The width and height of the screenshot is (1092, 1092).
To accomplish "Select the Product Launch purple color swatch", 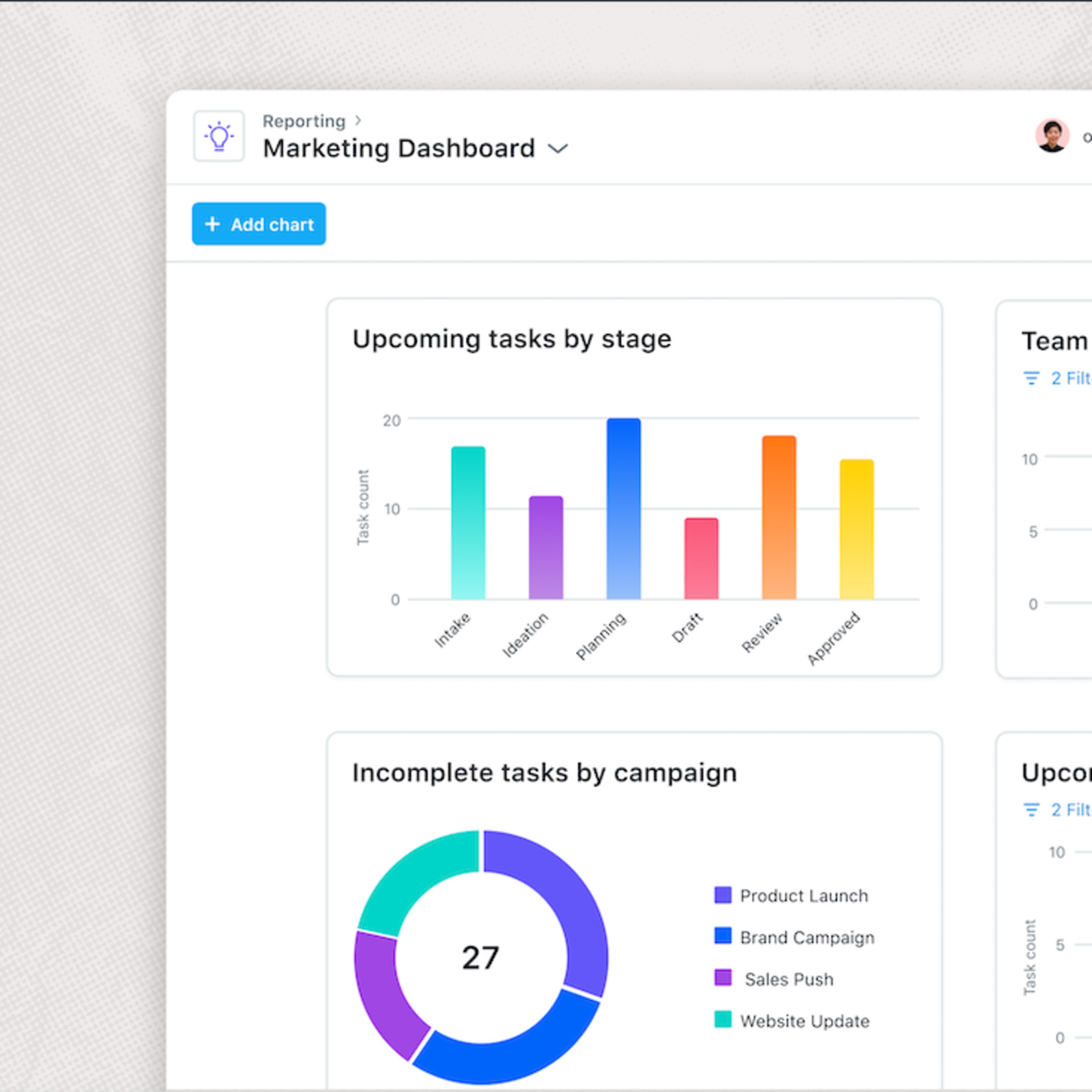I will click(723, 896).
